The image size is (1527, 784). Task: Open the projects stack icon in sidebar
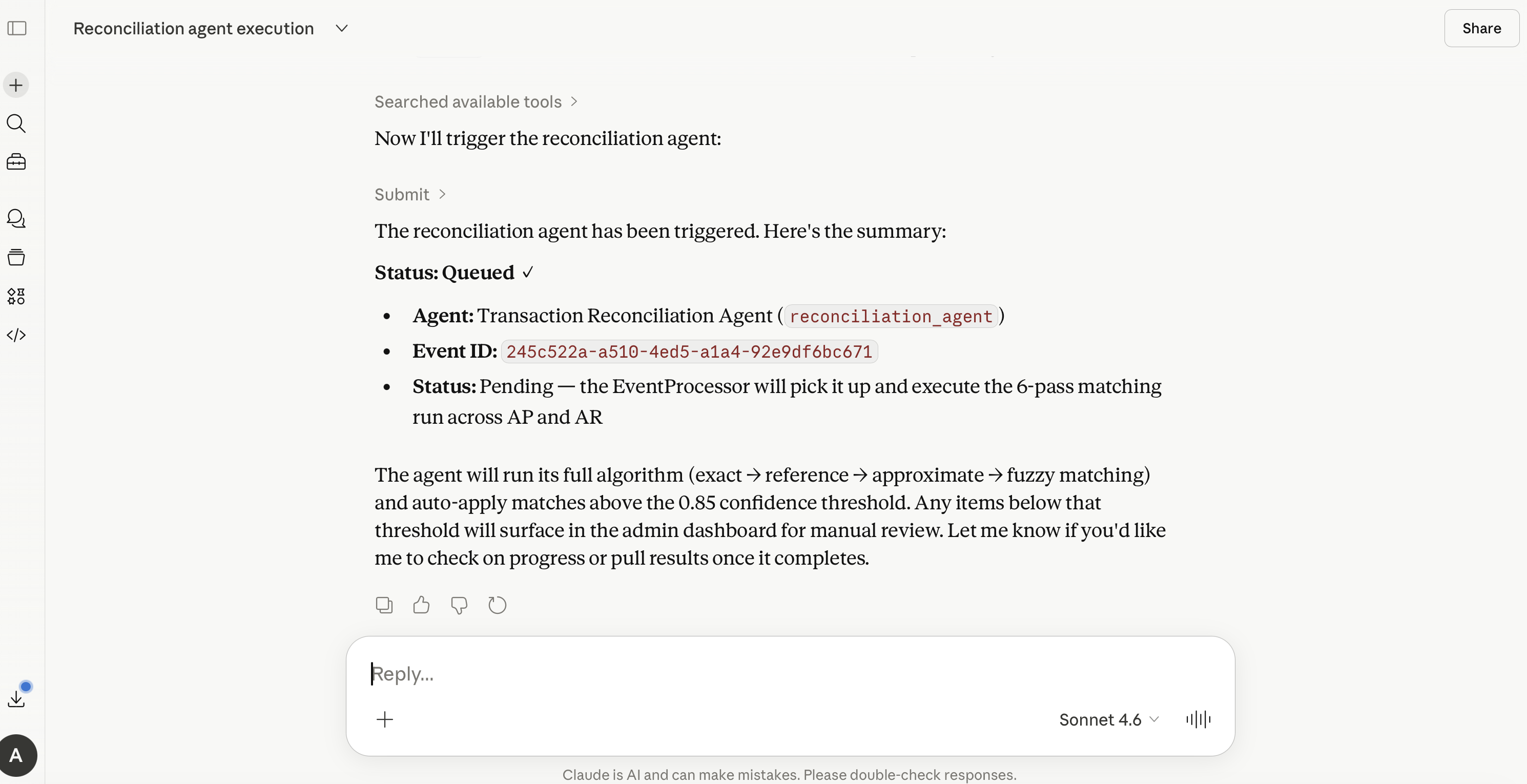pyautogui.click(x=16, y=257)
